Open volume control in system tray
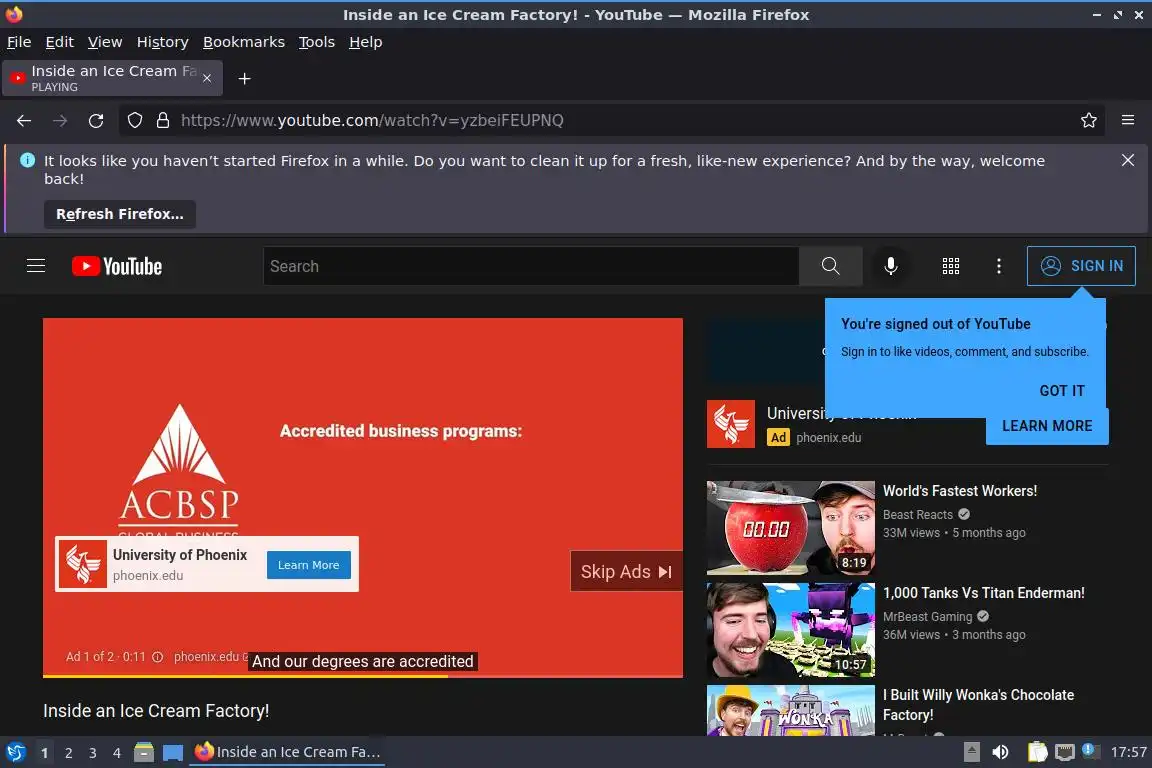 click(1000, 753)
